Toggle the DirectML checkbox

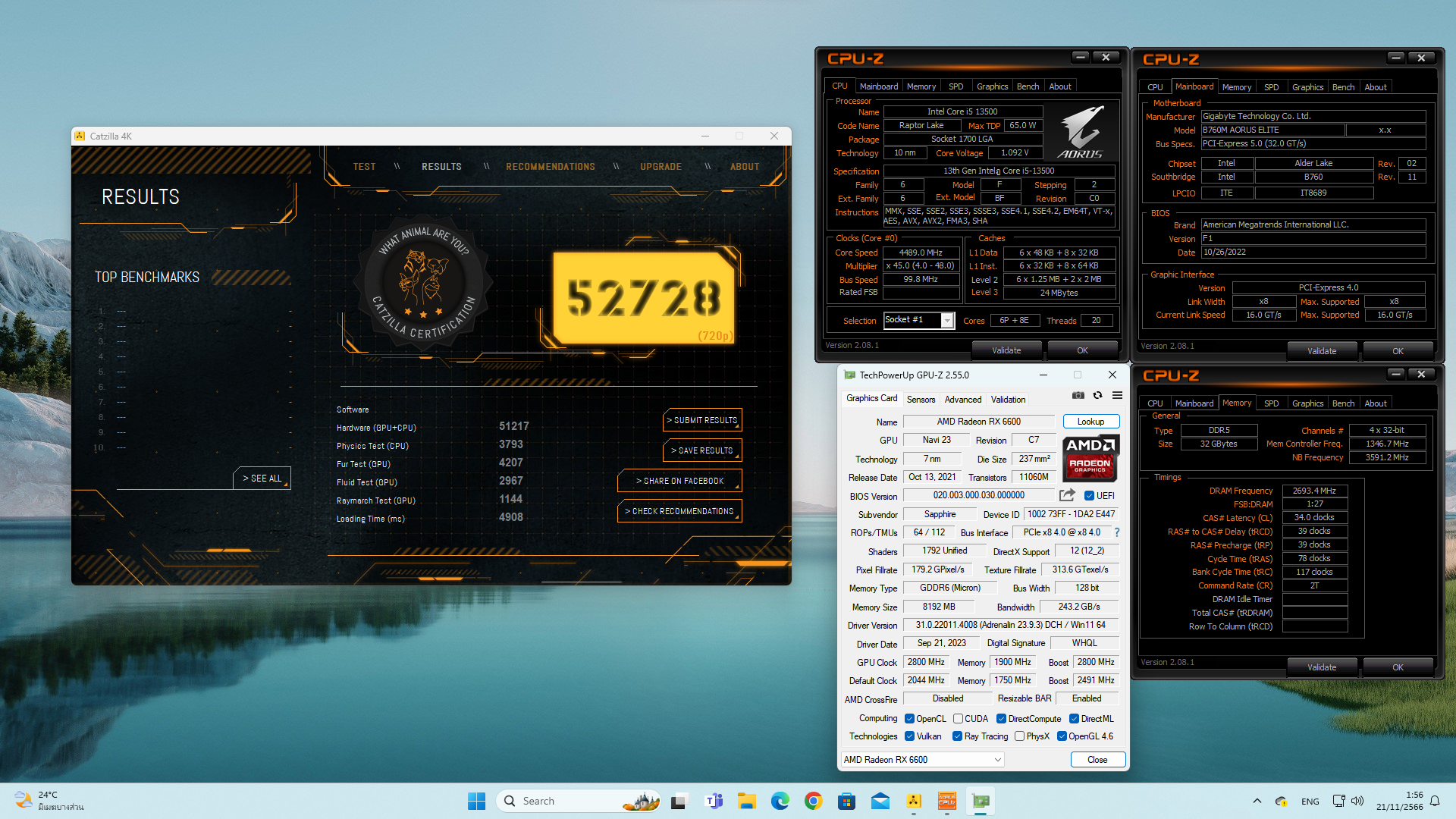(x=1074, y=719)
